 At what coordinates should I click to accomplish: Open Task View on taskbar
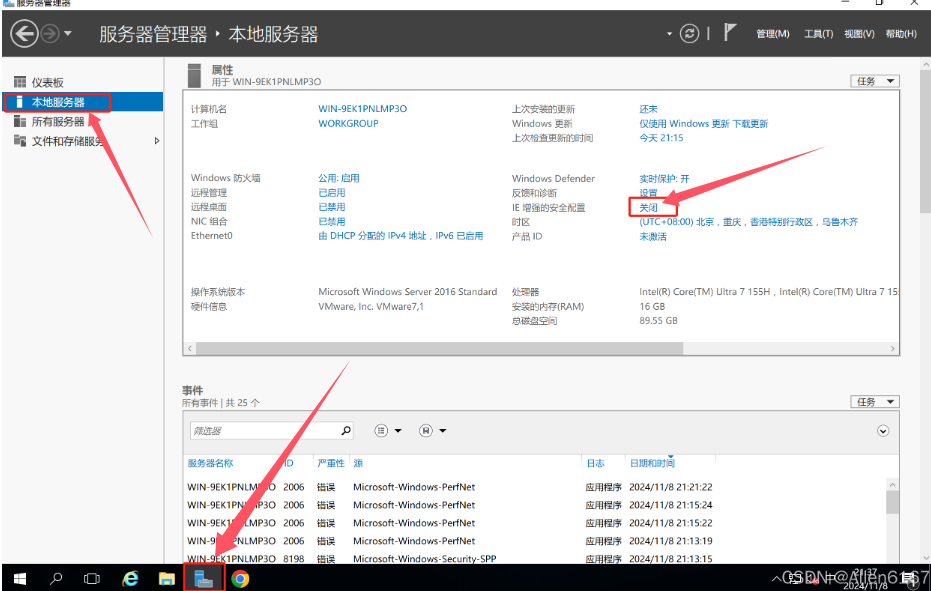pos(92,578)
